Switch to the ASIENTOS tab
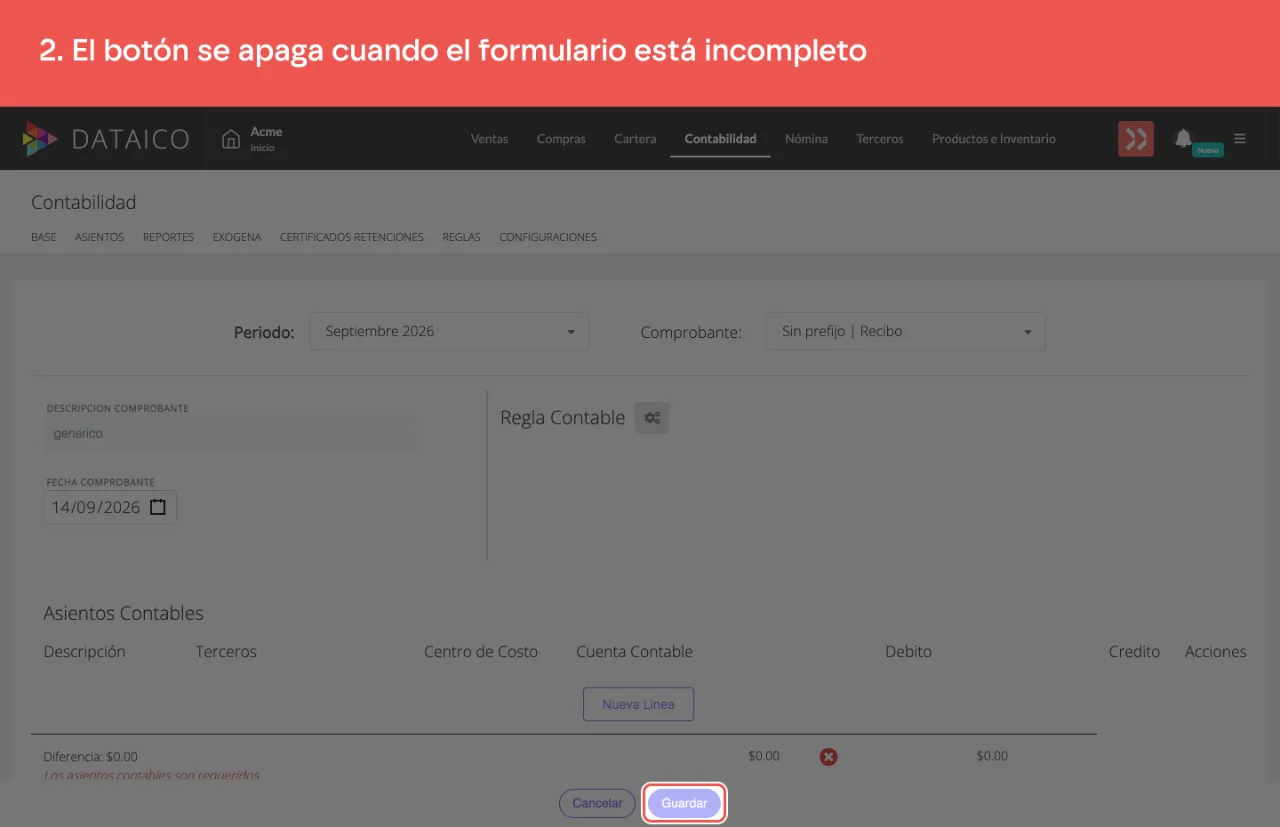 pyautogui.click(x=99, y=237)
